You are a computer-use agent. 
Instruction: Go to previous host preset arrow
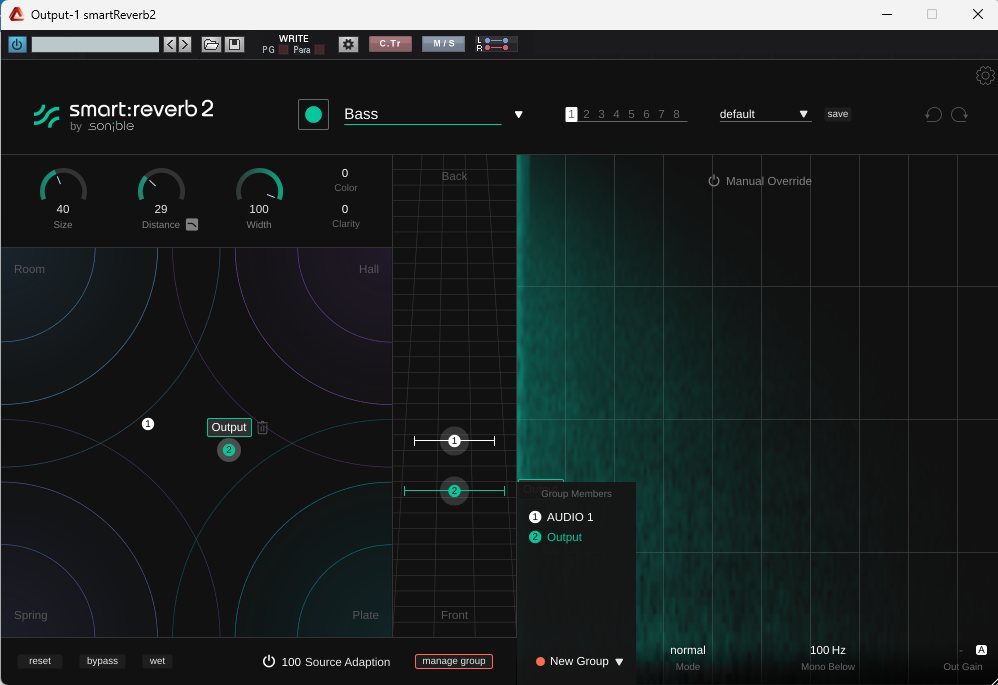pos(170,44)
